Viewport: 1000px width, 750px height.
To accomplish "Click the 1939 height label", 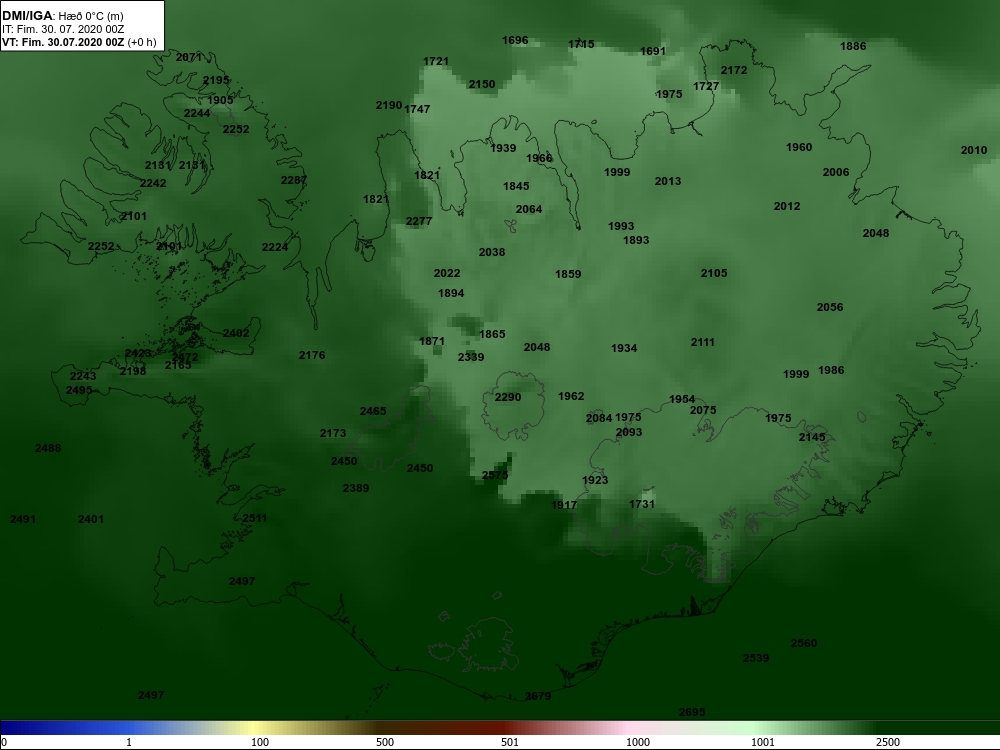I will point(503,148).
